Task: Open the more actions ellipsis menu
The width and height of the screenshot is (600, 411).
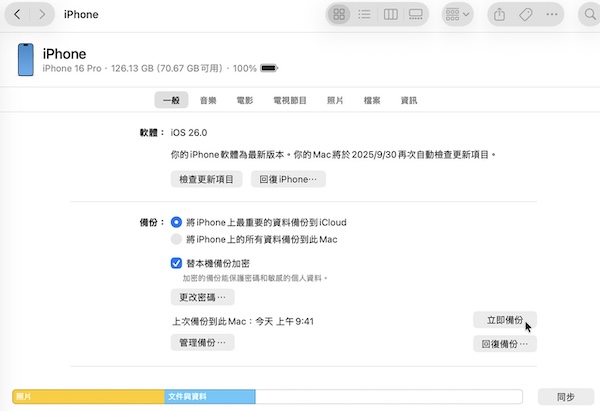Action: (552, 15)
